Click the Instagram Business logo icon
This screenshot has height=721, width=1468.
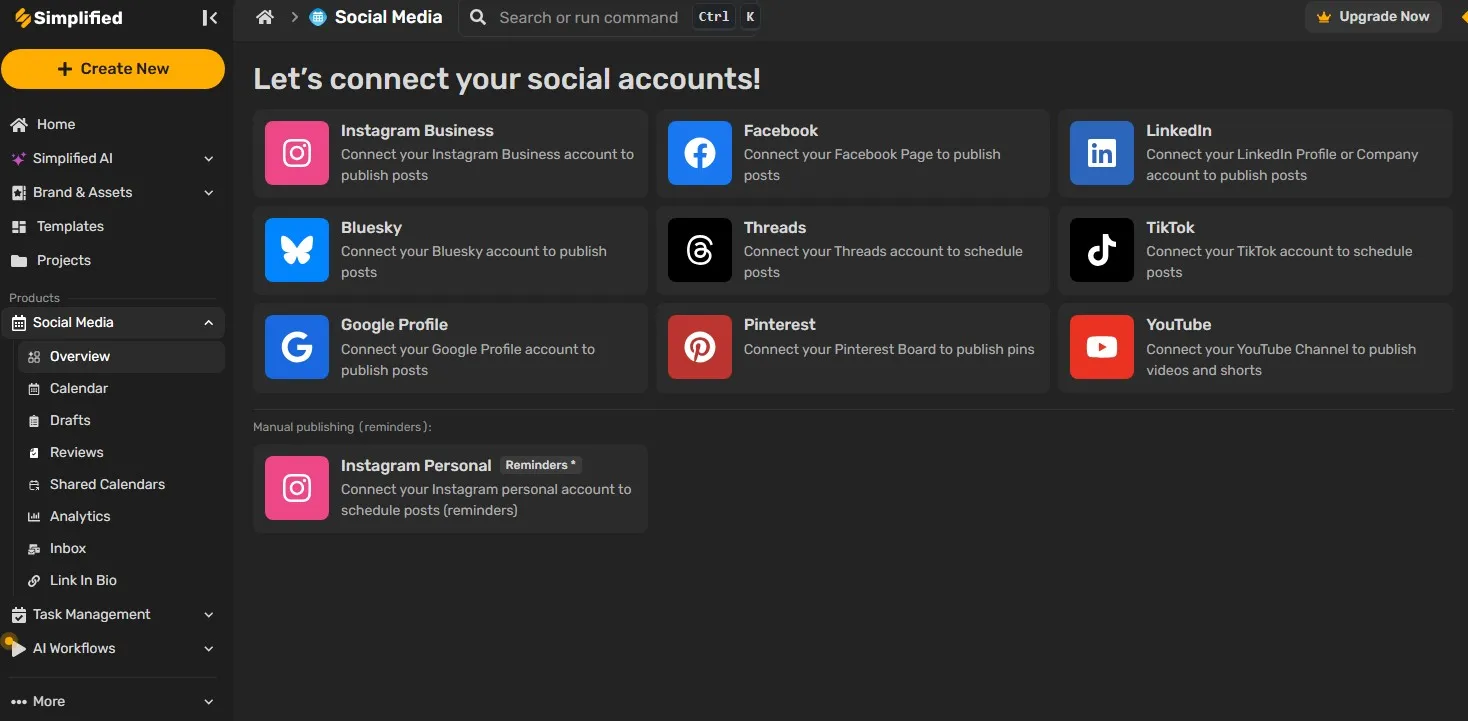point(297,153)
